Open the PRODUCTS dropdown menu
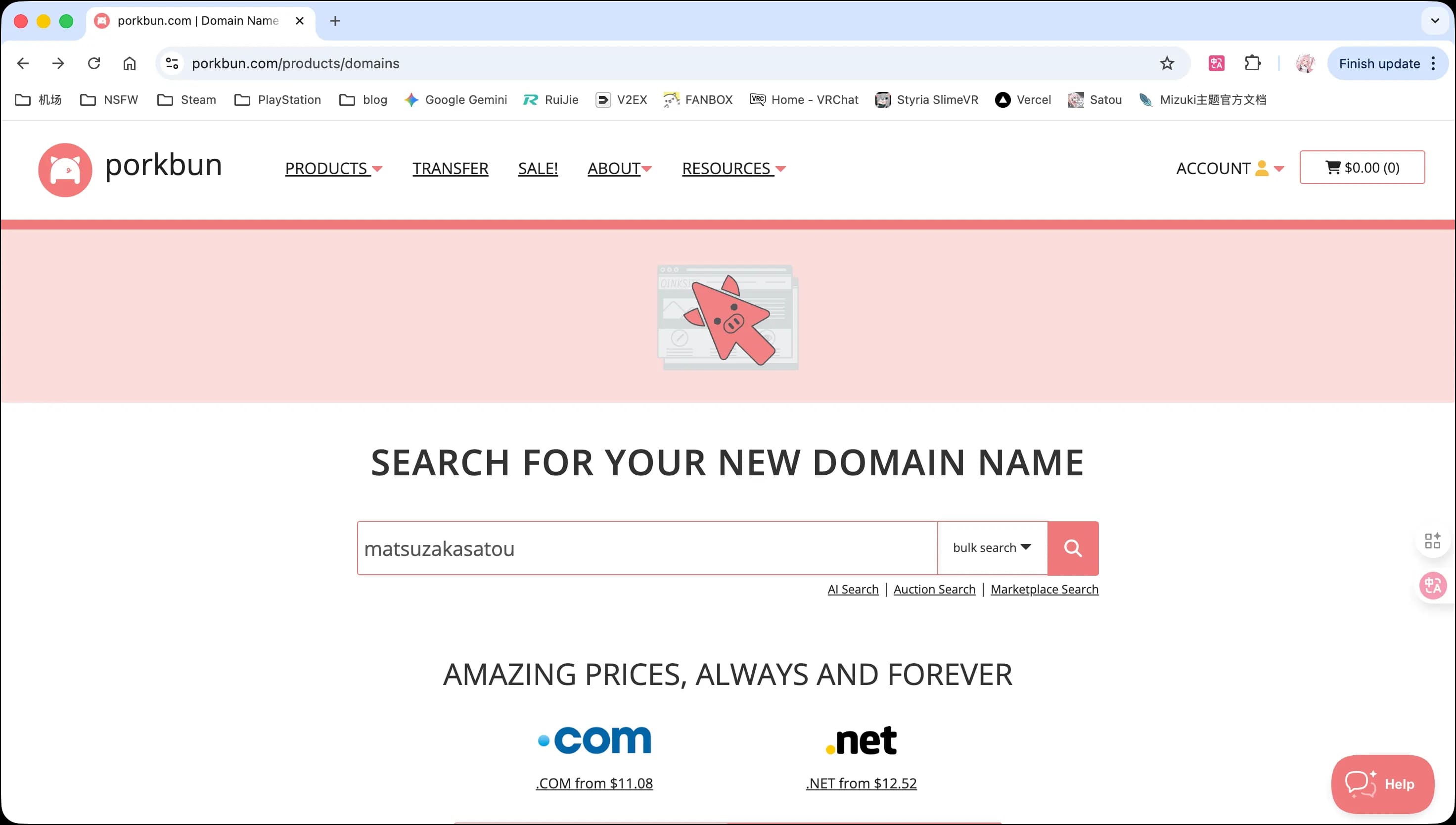The width and height of the screenshot is (1456, 825). tap(334, 168)
